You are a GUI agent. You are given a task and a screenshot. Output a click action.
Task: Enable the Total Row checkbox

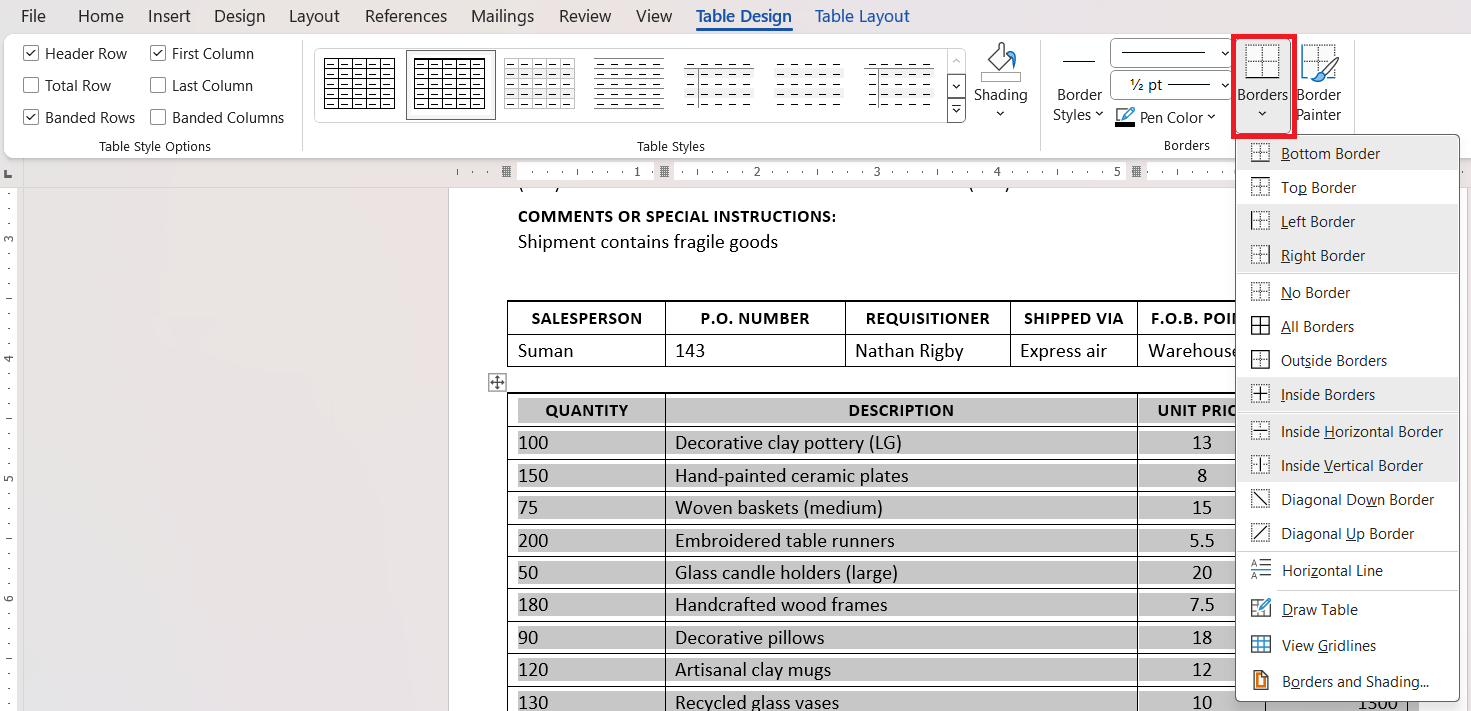pyautogui.click(x=31, y=85)
